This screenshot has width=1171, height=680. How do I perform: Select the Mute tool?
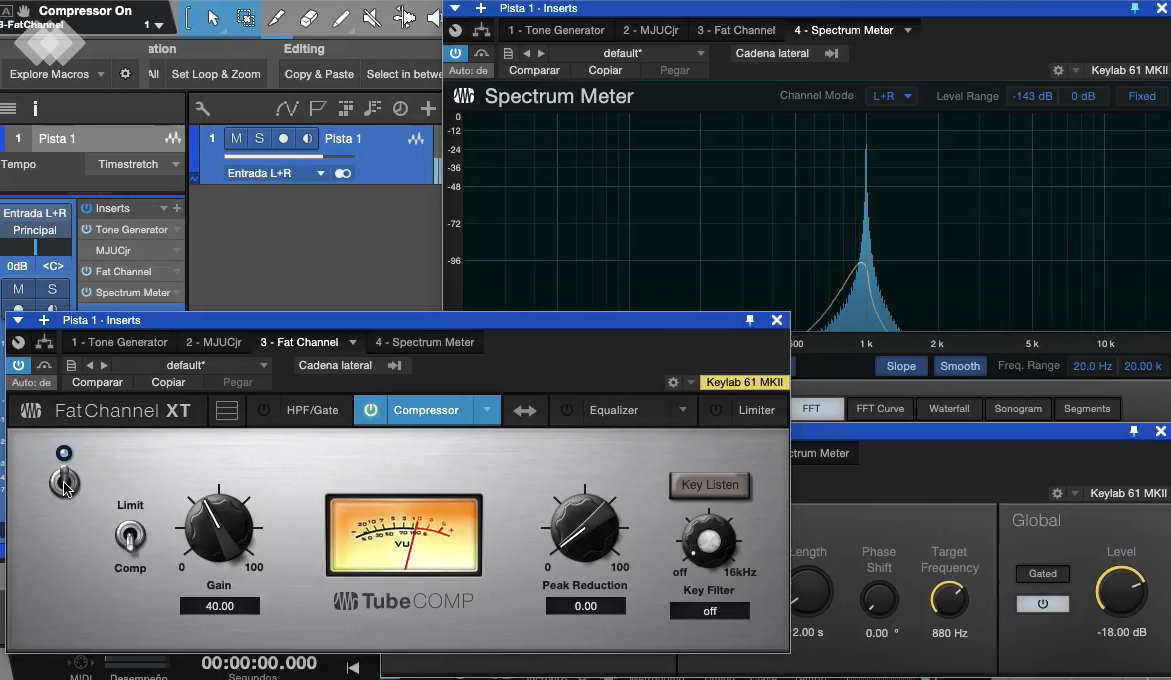coord(372,18)
